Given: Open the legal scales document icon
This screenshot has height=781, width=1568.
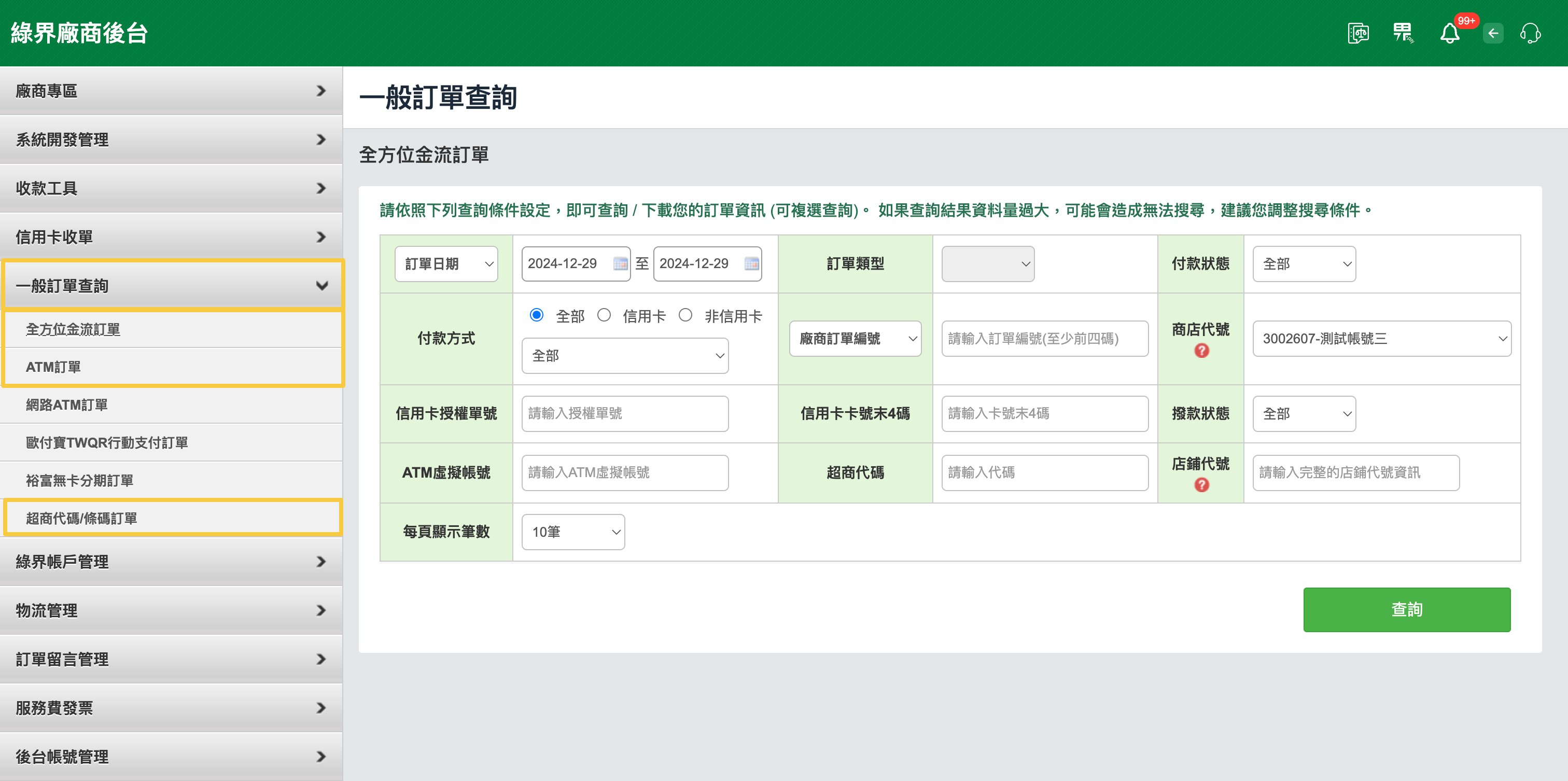Looking at the screenshot, I should [1357, 33].
